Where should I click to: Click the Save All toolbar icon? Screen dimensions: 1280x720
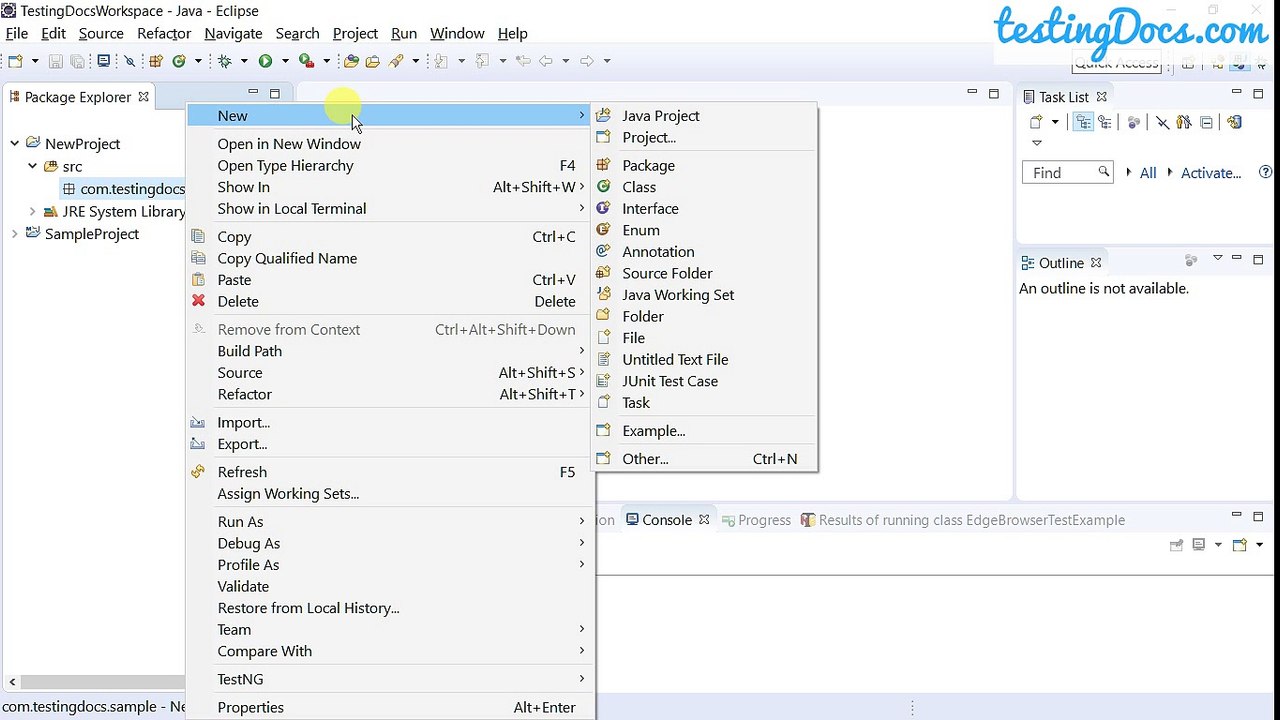(x=77, y=61)
